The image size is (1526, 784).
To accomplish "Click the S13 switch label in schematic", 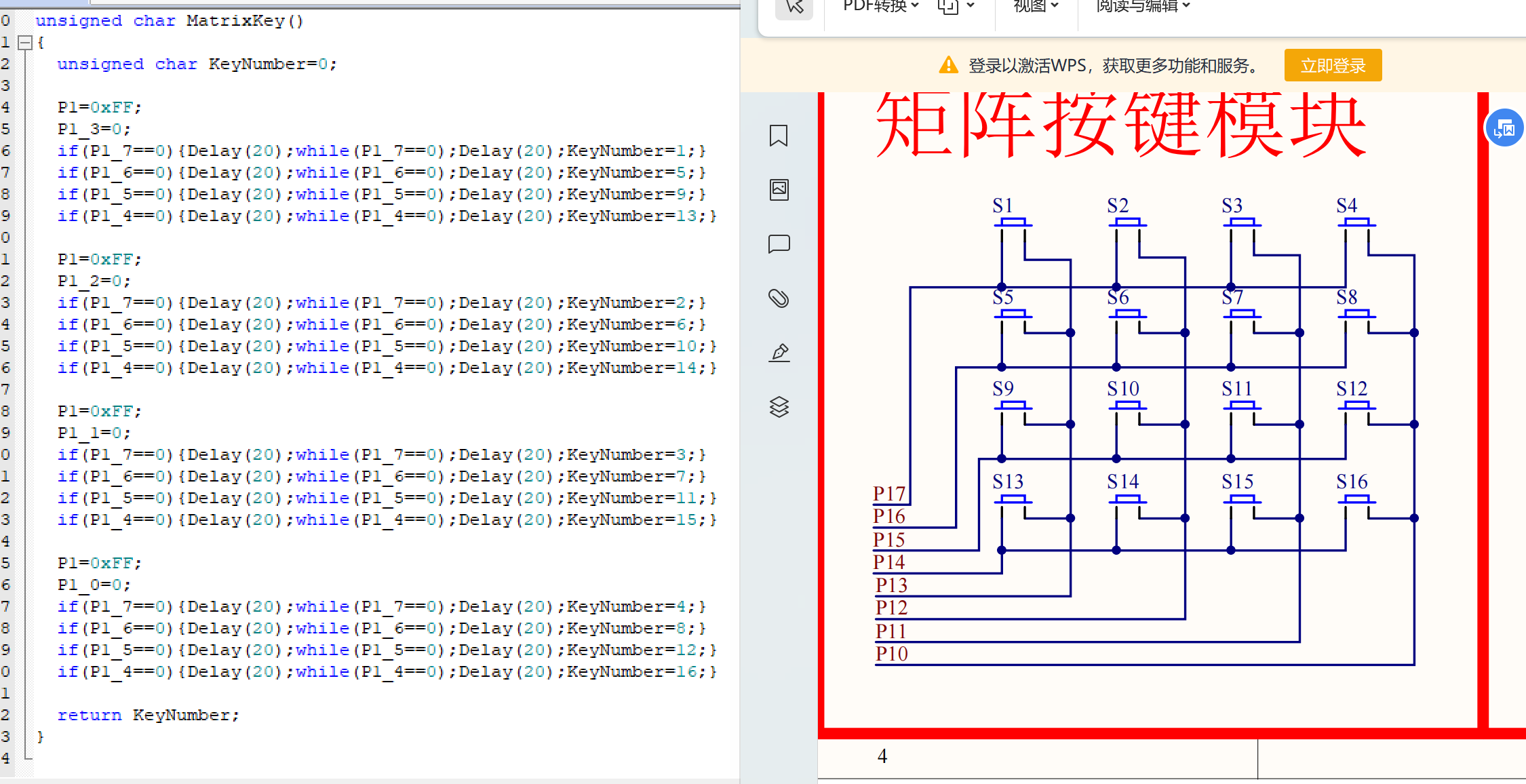I will pyautogui.click(x=1008, y=482).
